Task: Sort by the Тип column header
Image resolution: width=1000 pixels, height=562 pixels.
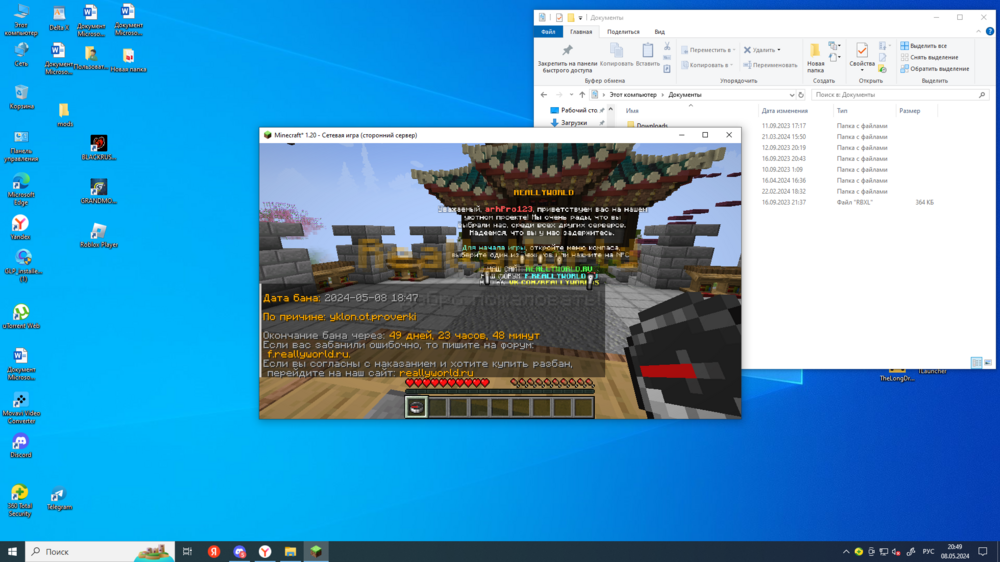Action: (x=842, y=111)
